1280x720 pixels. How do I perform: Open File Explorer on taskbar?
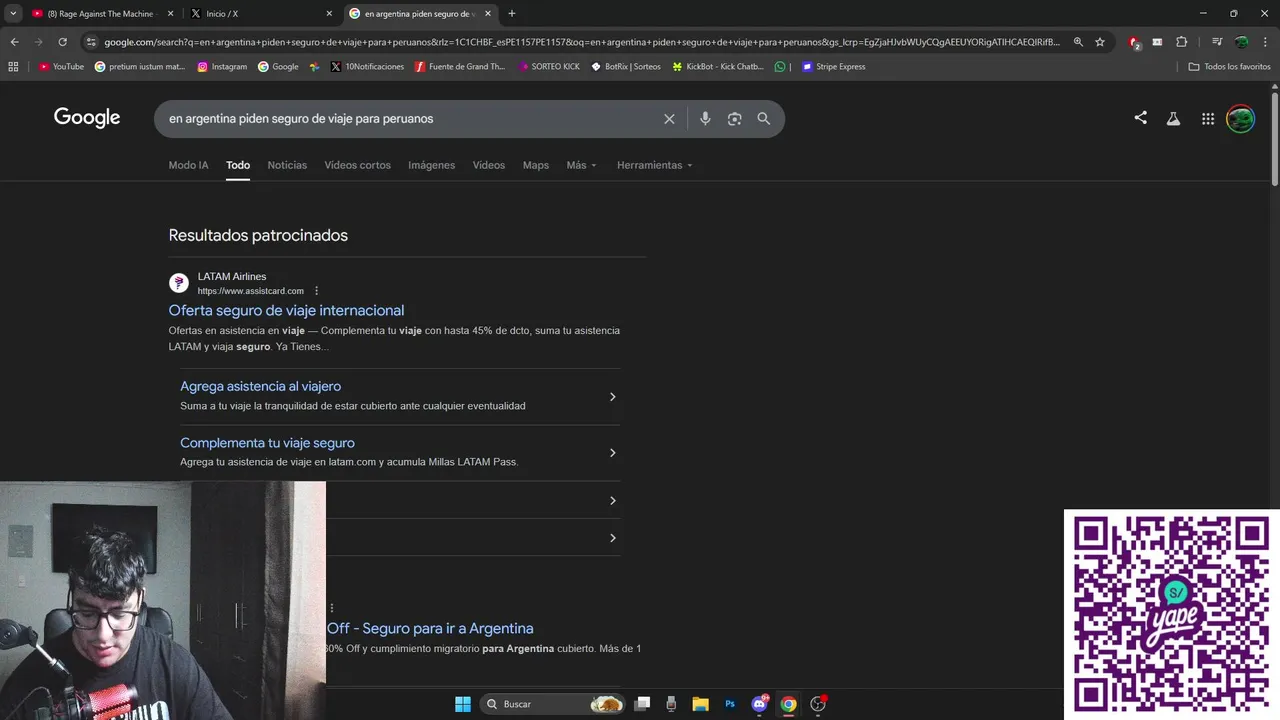tap(700, 704)
